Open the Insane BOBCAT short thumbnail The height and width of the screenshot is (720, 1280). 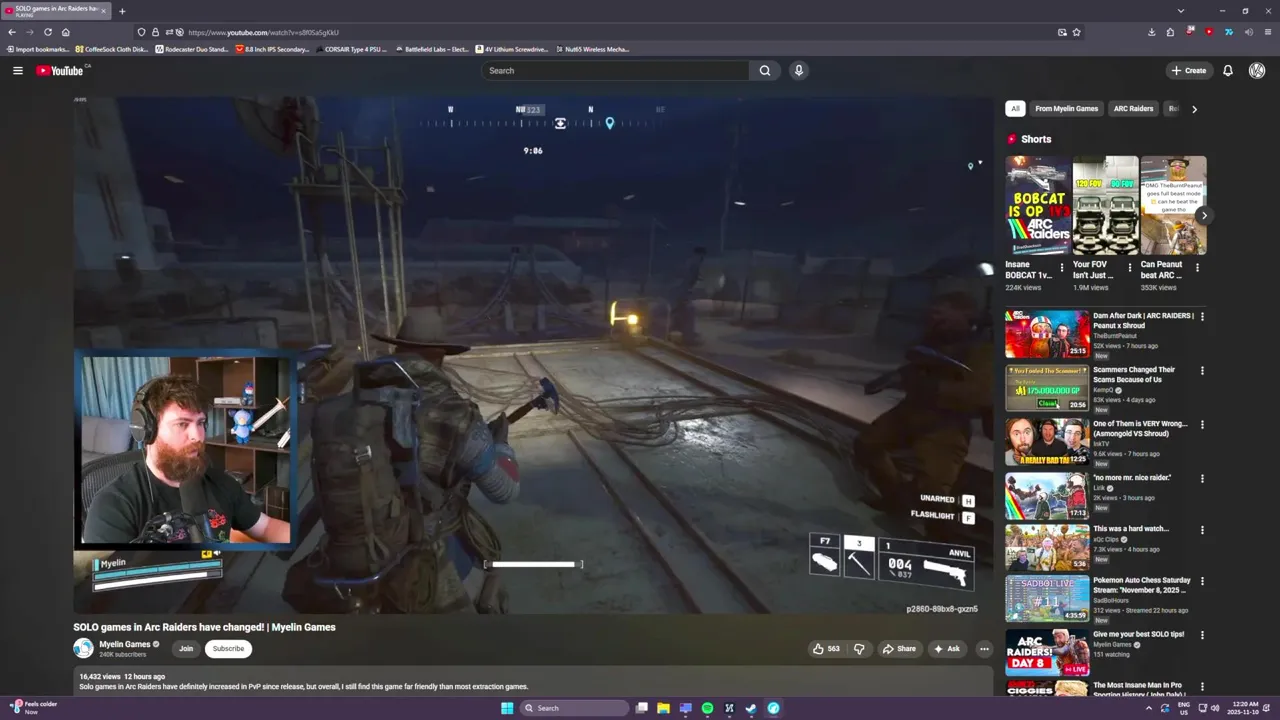click(1038, 205)
